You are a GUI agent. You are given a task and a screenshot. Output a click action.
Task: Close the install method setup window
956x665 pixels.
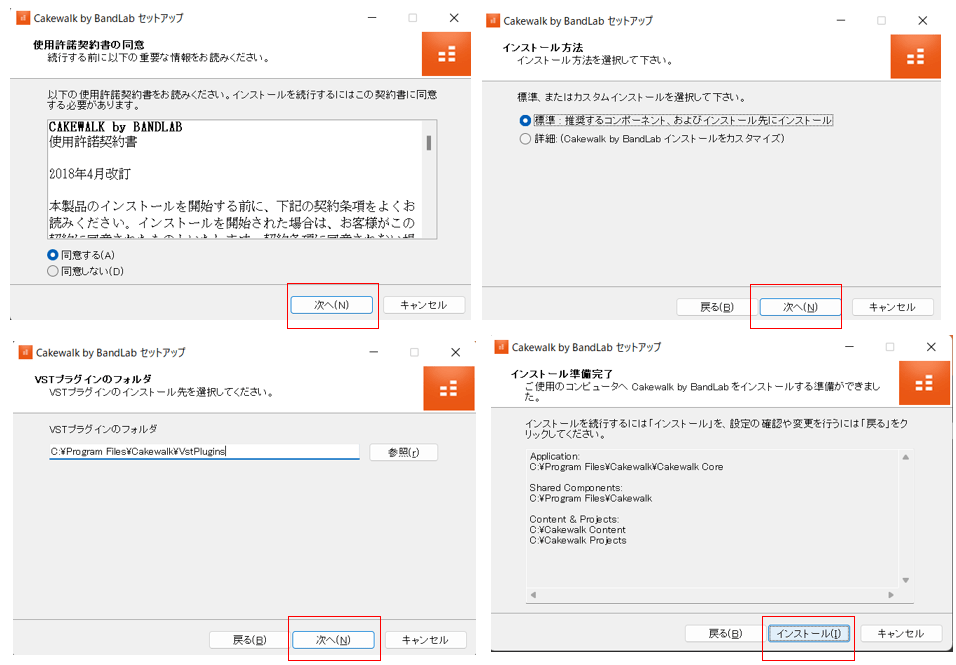pos(922,21)
